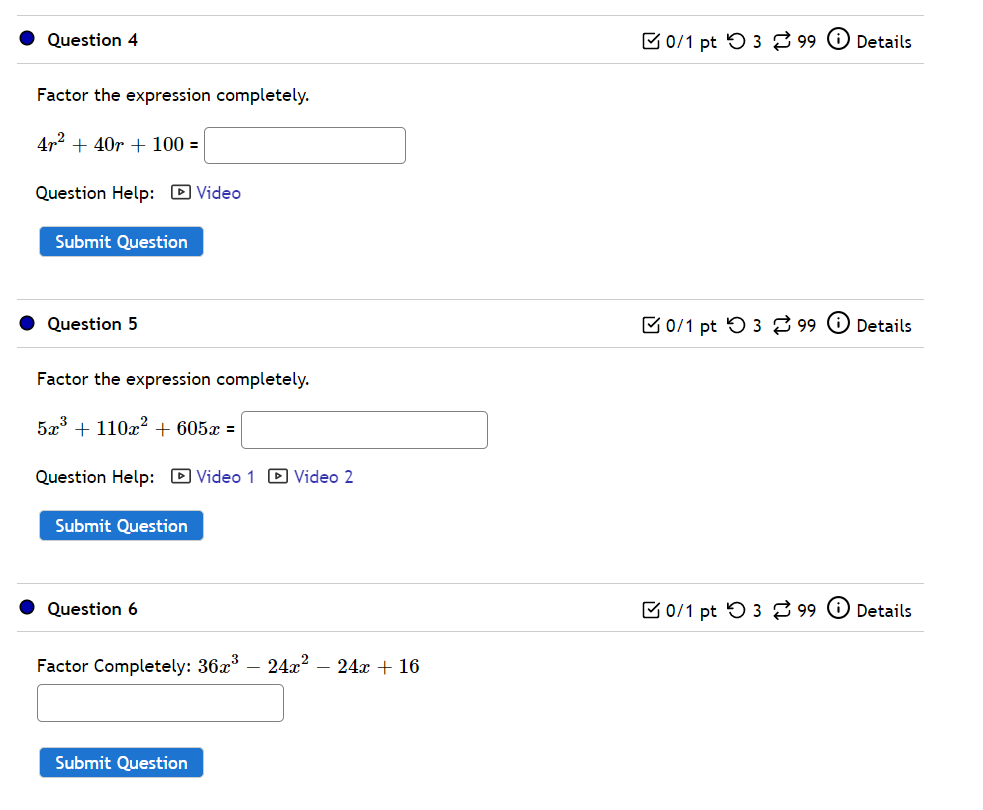Open the info icon next to Question 4 Details
Image resolution: width=983 pixels, height=810 pixels.
pyautogui.click(x=838, y=40)
